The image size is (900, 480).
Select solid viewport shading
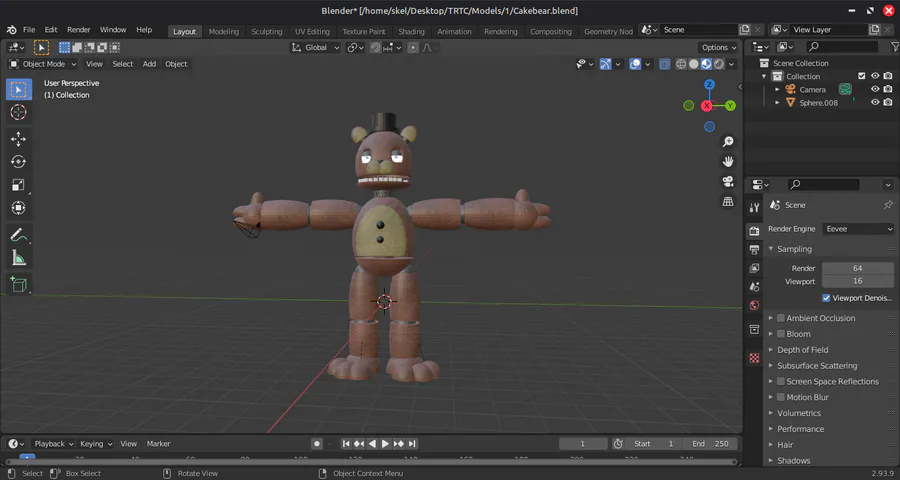tap(693, 64)
